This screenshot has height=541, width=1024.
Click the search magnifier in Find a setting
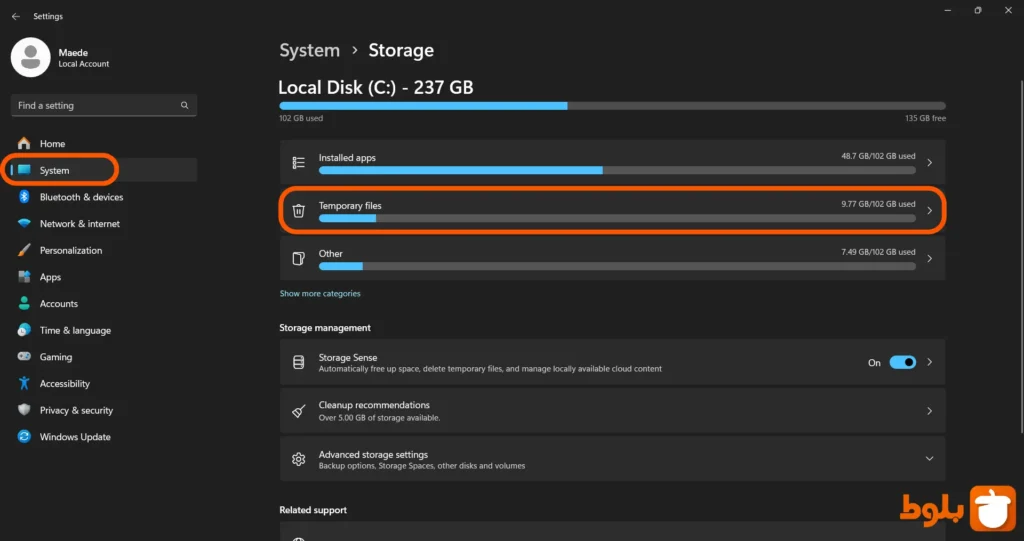(x=185, y=106)
